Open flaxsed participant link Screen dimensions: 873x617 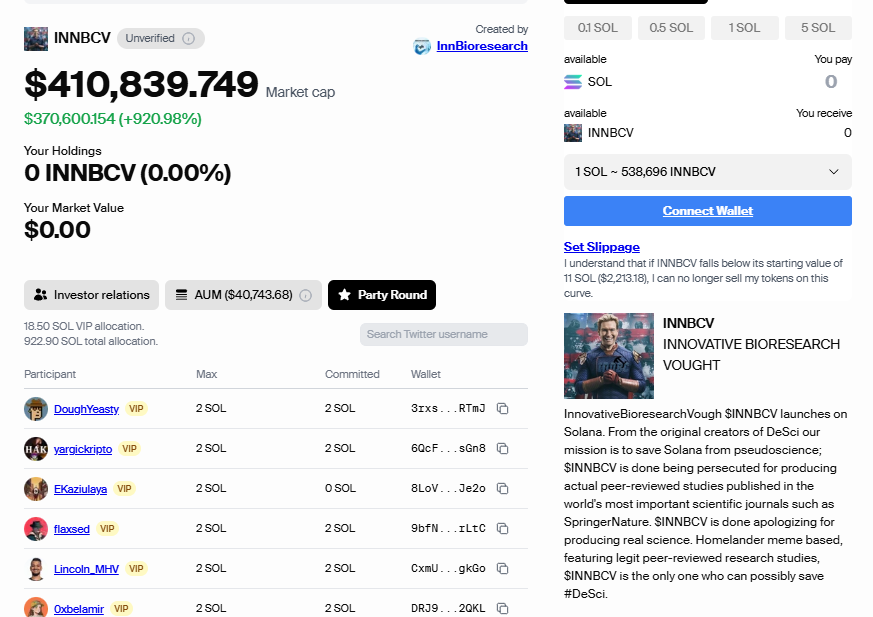(x=72, y=529)
